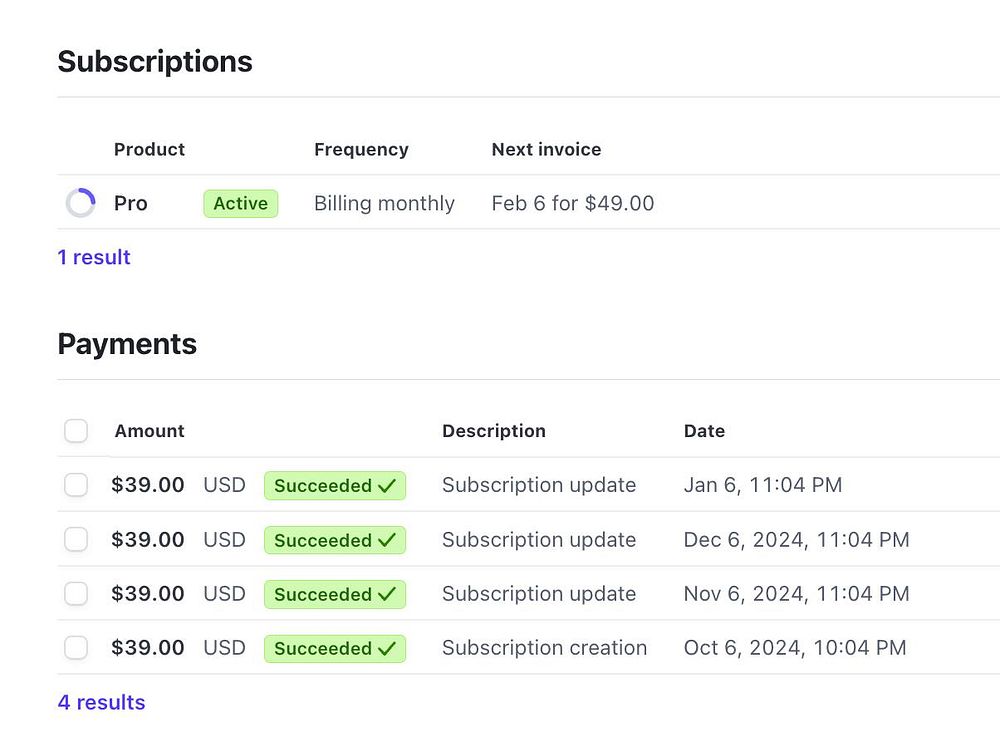Click the Active status badge
Viewport: 1000px width, 748px height.
(x=240, y=203)
